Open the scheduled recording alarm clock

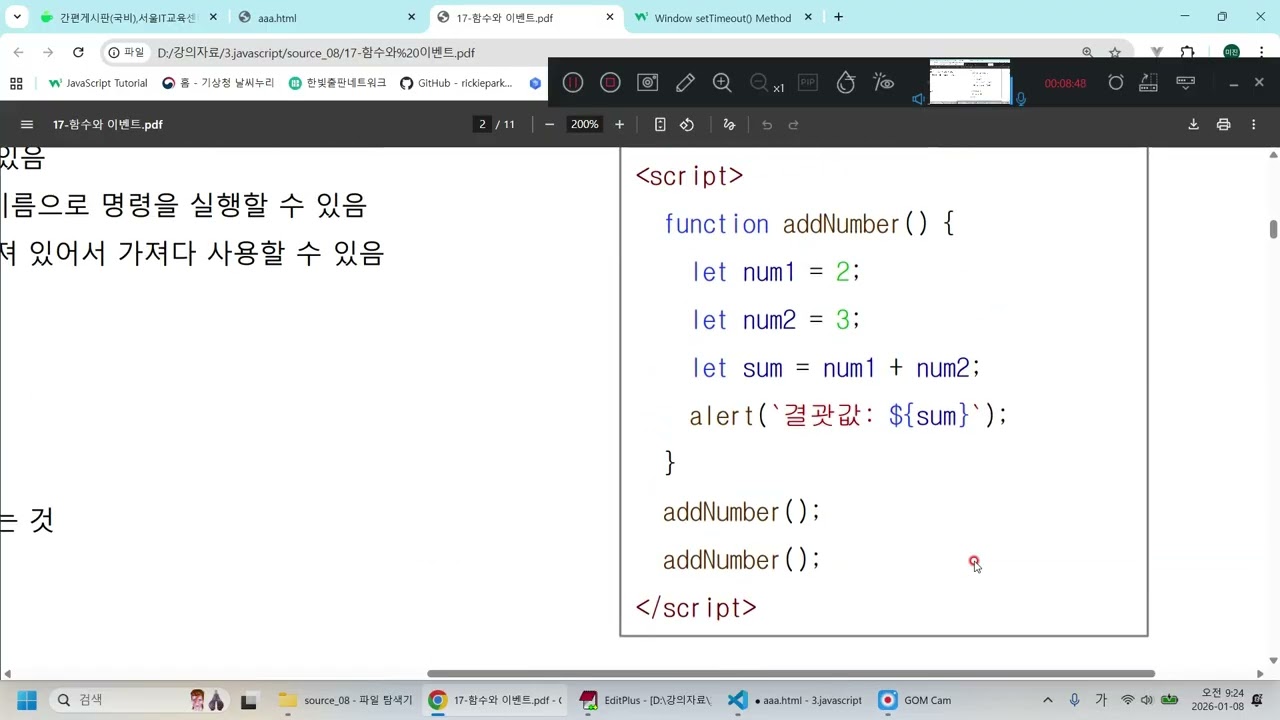(x=1116, y=83)
